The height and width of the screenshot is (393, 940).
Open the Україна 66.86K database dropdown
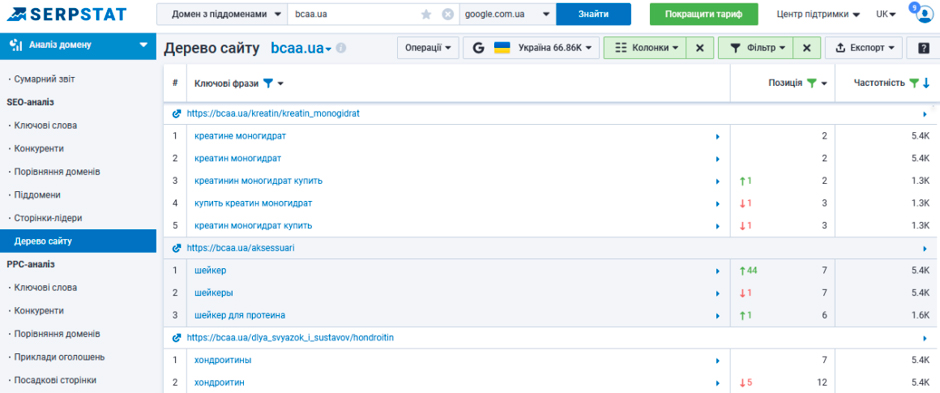tap(531, 48)
